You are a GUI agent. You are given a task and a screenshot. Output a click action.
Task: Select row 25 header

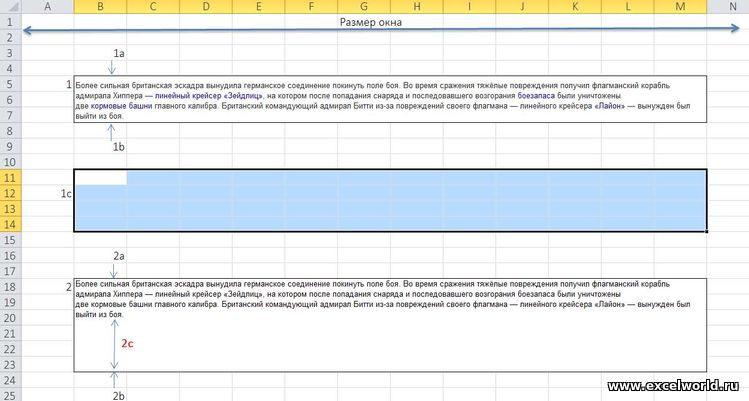(x=11, y=395)
